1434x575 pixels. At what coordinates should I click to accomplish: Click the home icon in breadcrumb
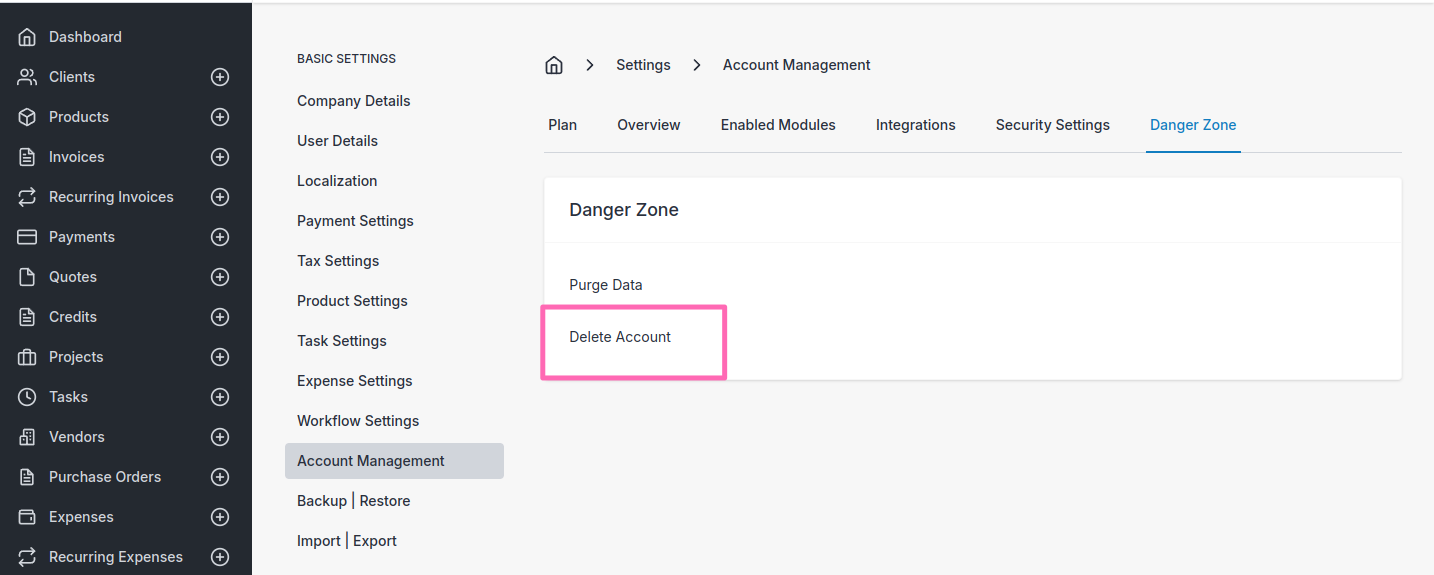(553, 65)
